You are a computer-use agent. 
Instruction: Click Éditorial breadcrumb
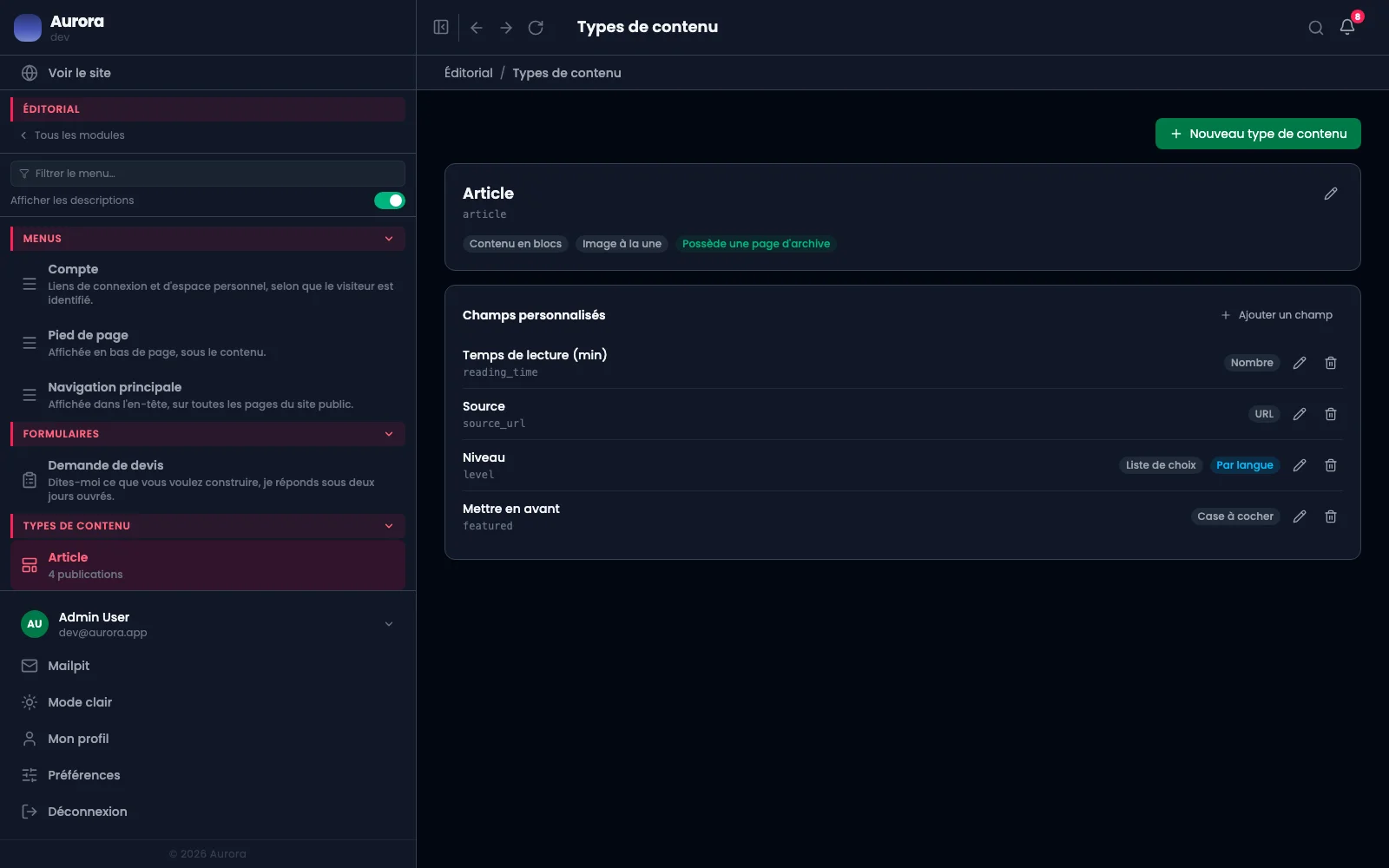pyautogui.click(x=468, y=73)
